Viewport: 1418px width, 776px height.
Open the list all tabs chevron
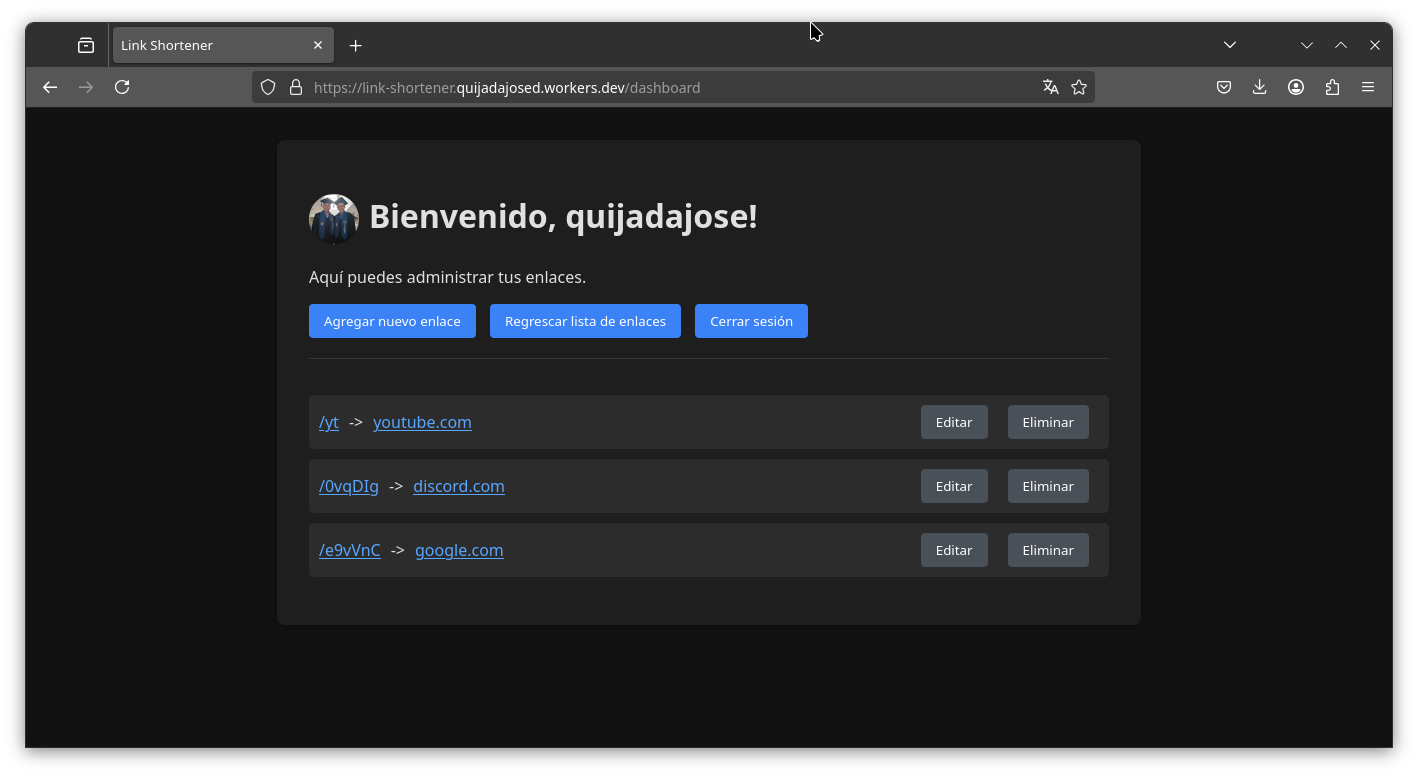pos(1230,44)
